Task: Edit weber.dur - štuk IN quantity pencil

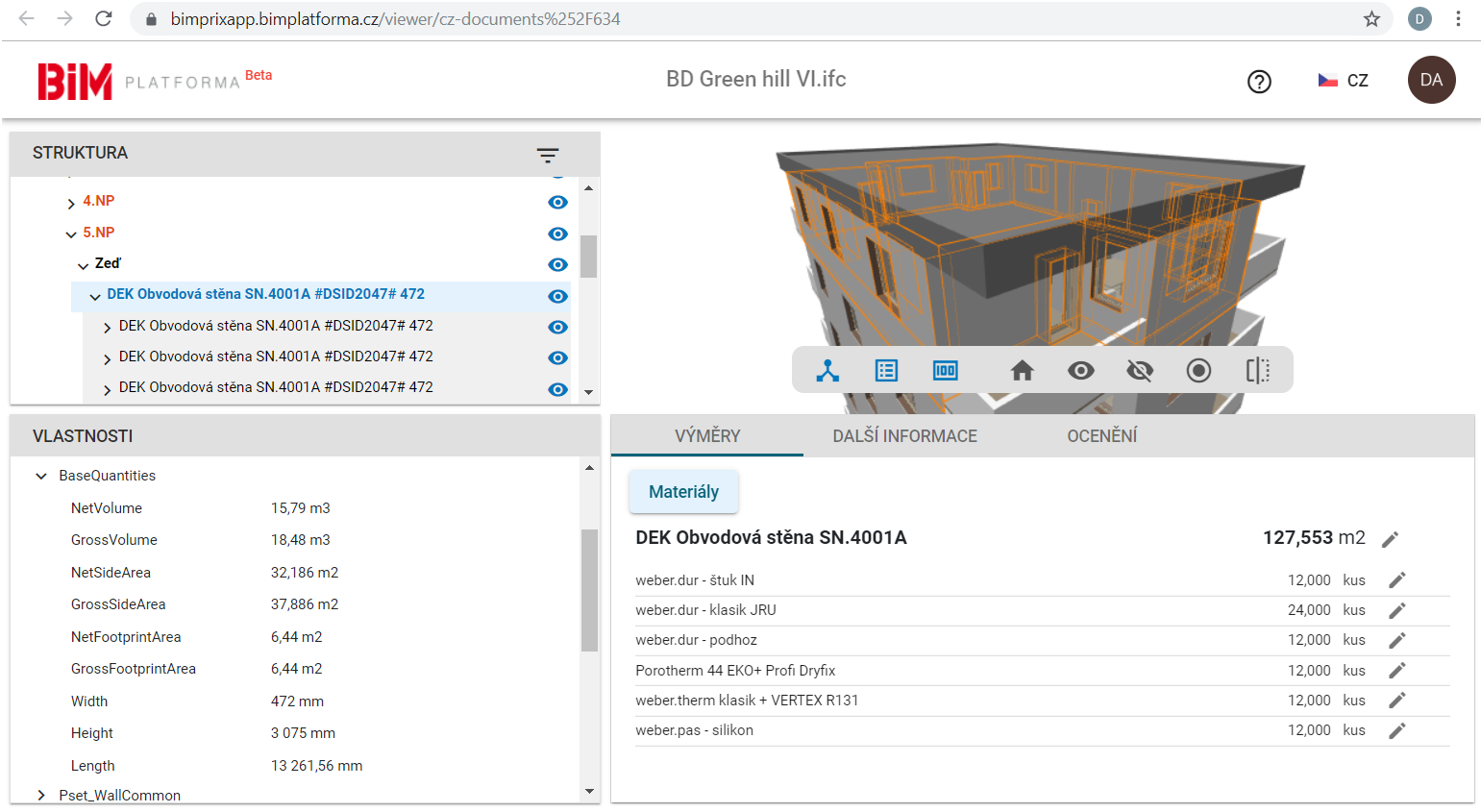Action: point(1397,580)
